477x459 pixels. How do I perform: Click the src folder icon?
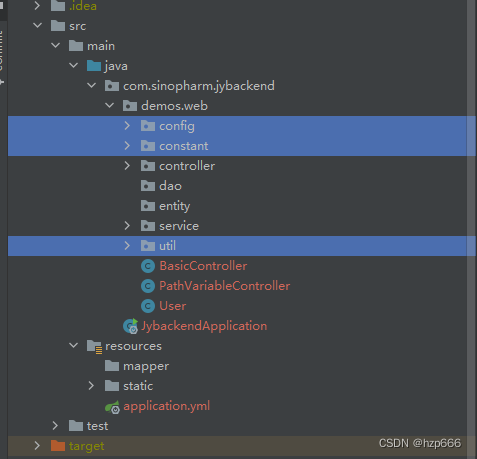click(58, 26)
